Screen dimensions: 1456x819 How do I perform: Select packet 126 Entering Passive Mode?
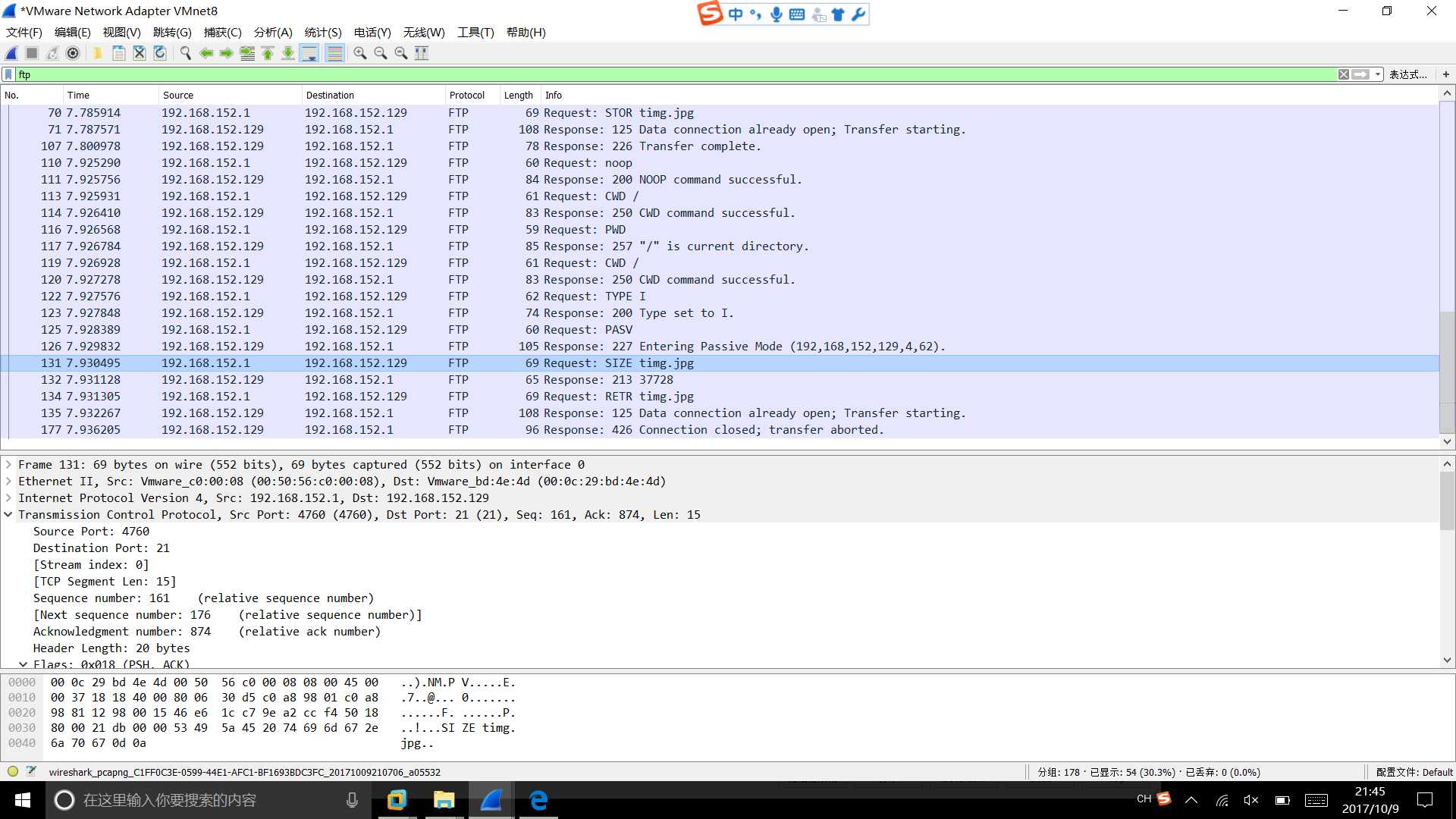[719, 347]
